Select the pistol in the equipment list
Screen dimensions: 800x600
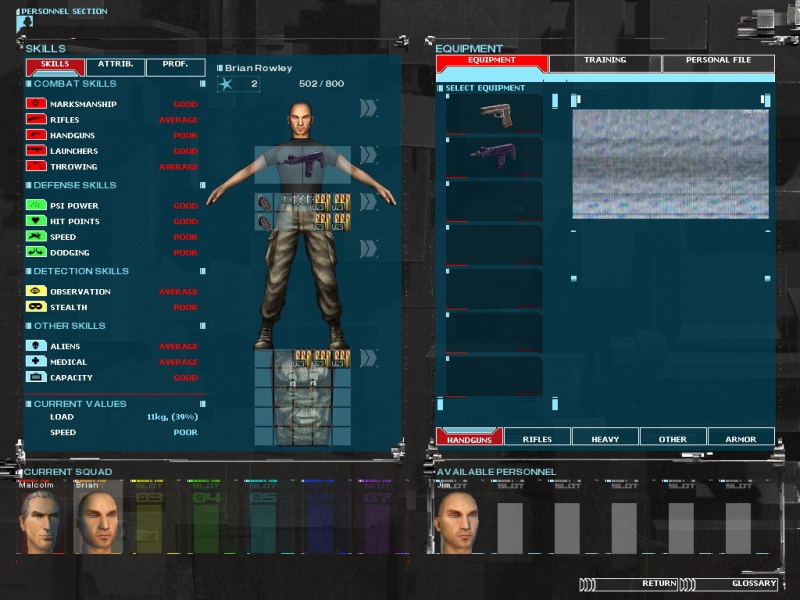(495, 114)
